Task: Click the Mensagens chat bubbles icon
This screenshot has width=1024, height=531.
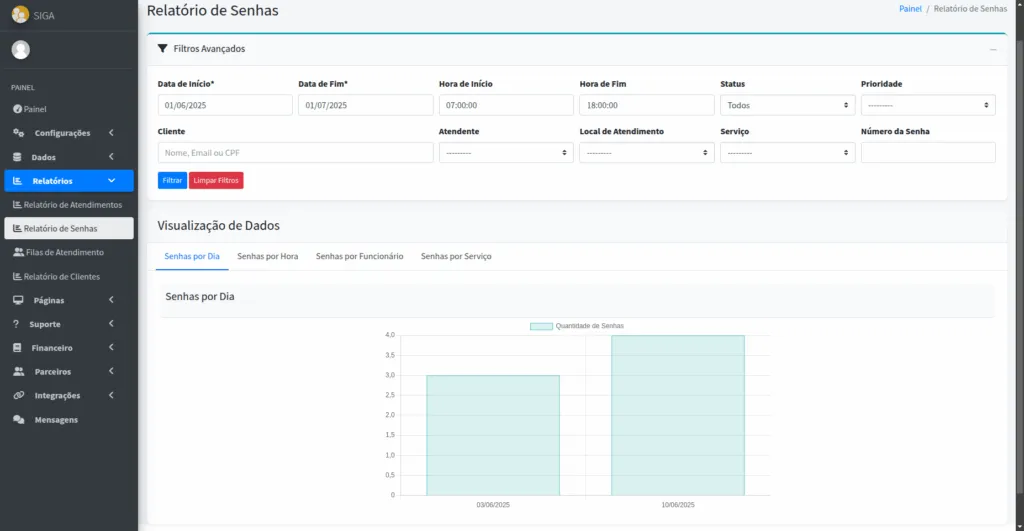Action: pos(18,420)
